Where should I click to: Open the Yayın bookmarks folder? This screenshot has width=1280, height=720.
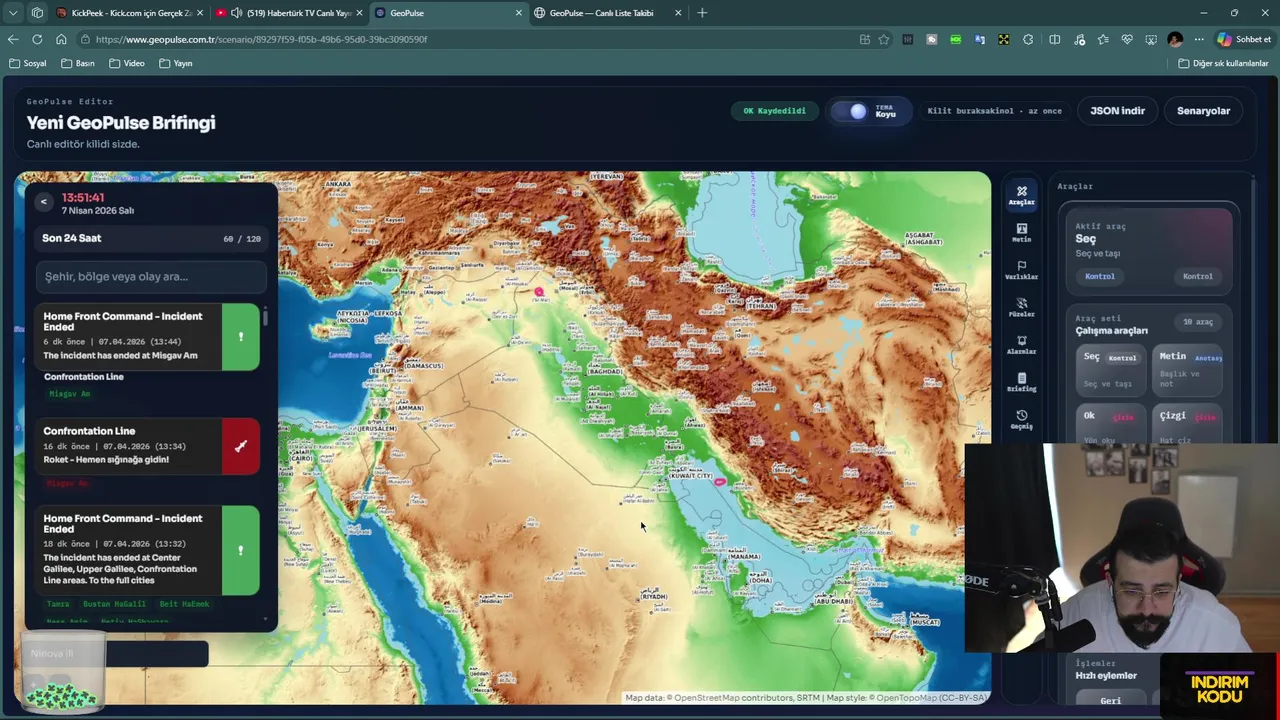tap(176, 63)
